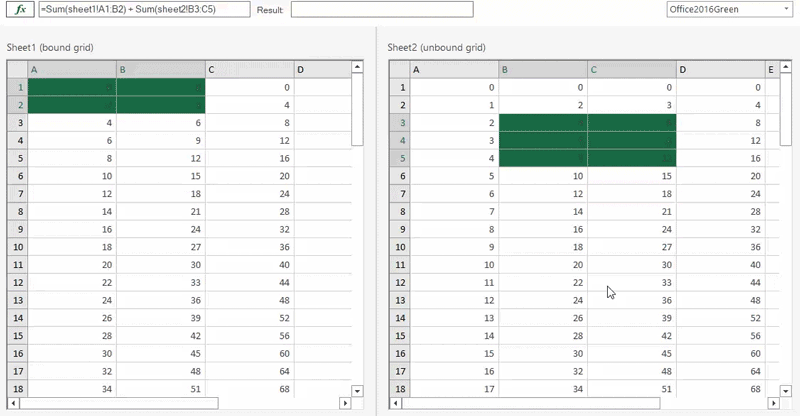Click Sheet2 cell D6 showing 20
The image size is (800, 416).
tap(720, 176)
